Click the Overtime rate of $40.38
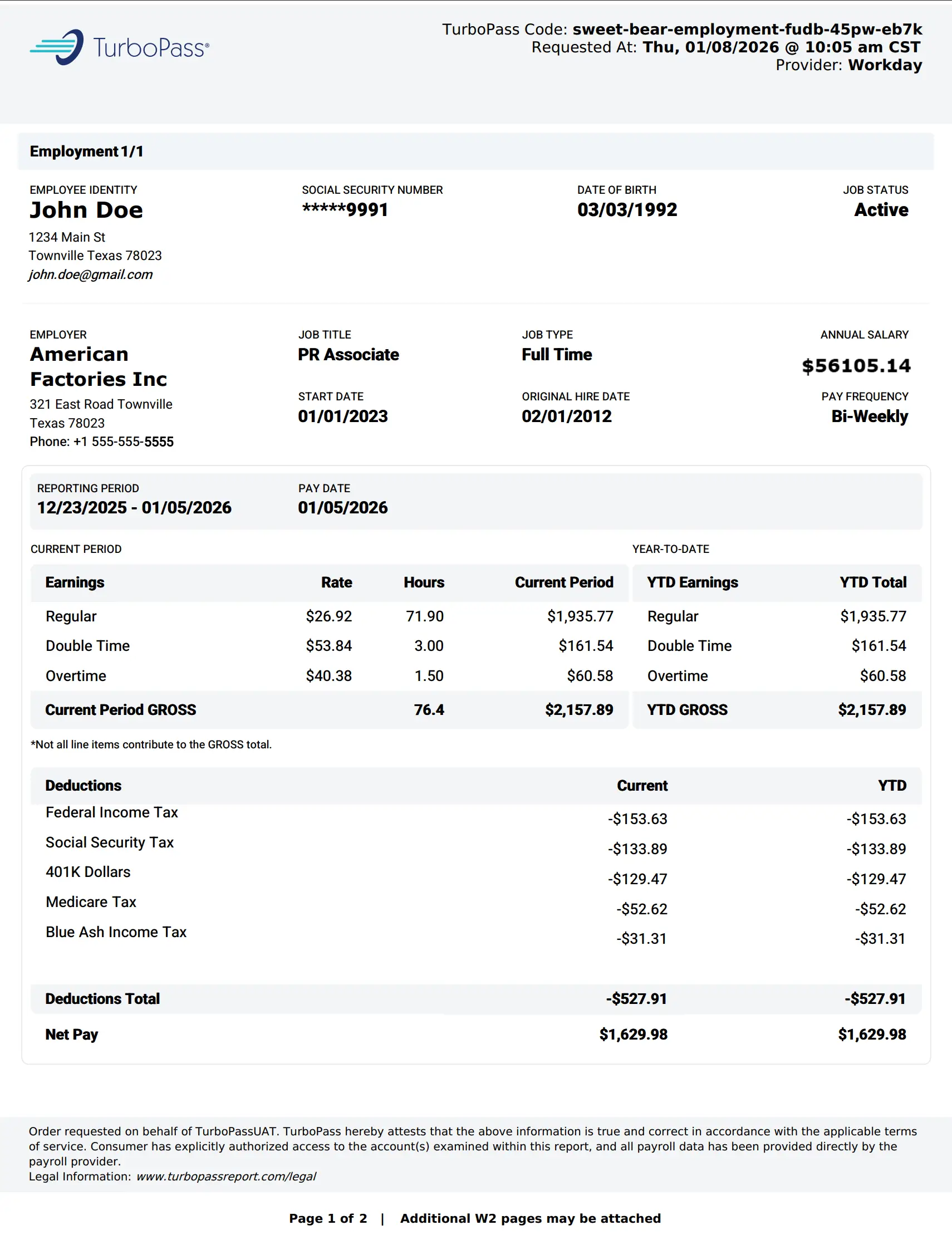Viewport: 952px width, 1235px height. (328, 675)
